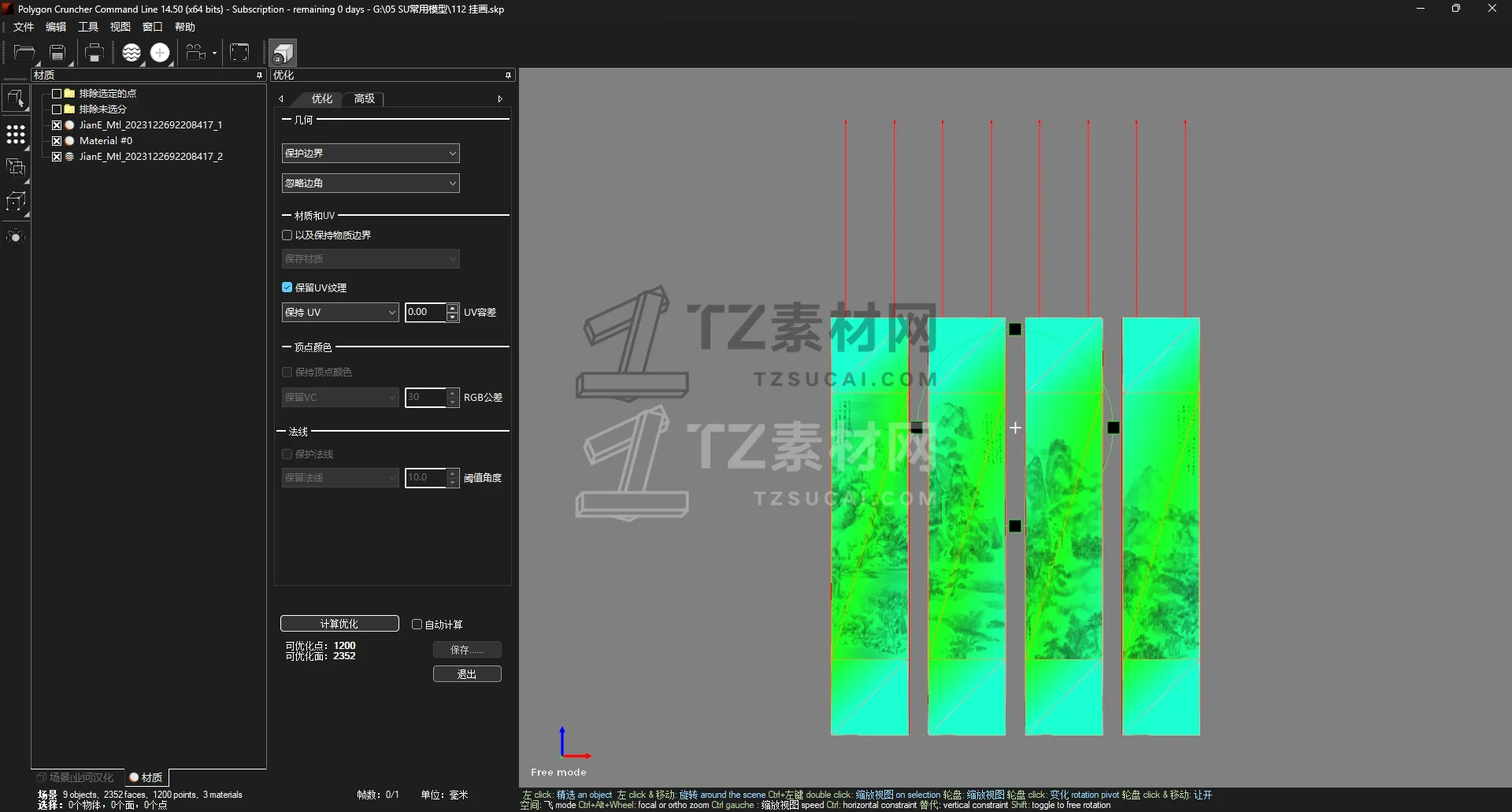Open the 工具 menu
The width and height of the screenshot is (1512, 812).
88,27
